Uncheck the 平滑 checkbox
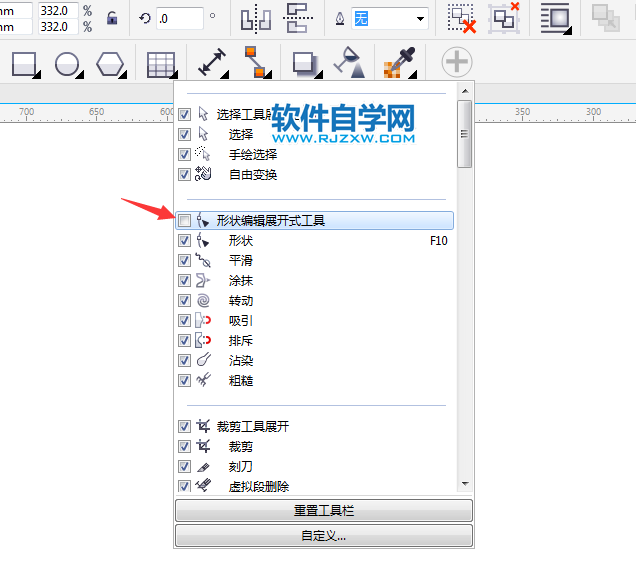 [184, 260]
